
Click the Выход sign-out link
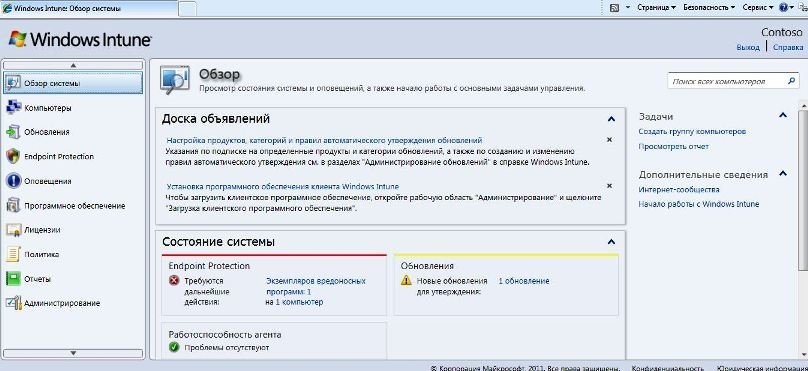tap(748, 47)
